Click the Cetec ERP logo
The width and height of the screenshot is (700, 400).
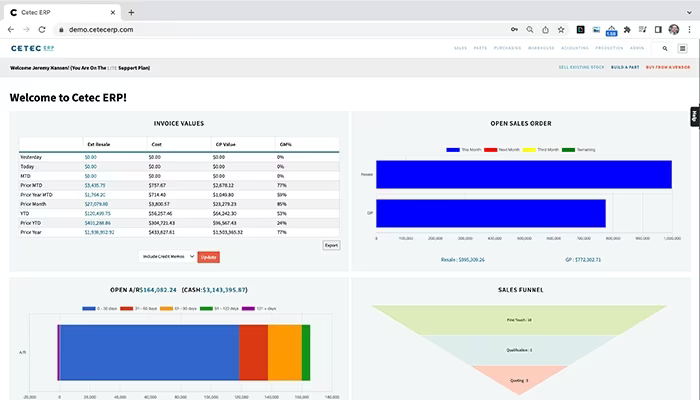[x=33, y=48]
